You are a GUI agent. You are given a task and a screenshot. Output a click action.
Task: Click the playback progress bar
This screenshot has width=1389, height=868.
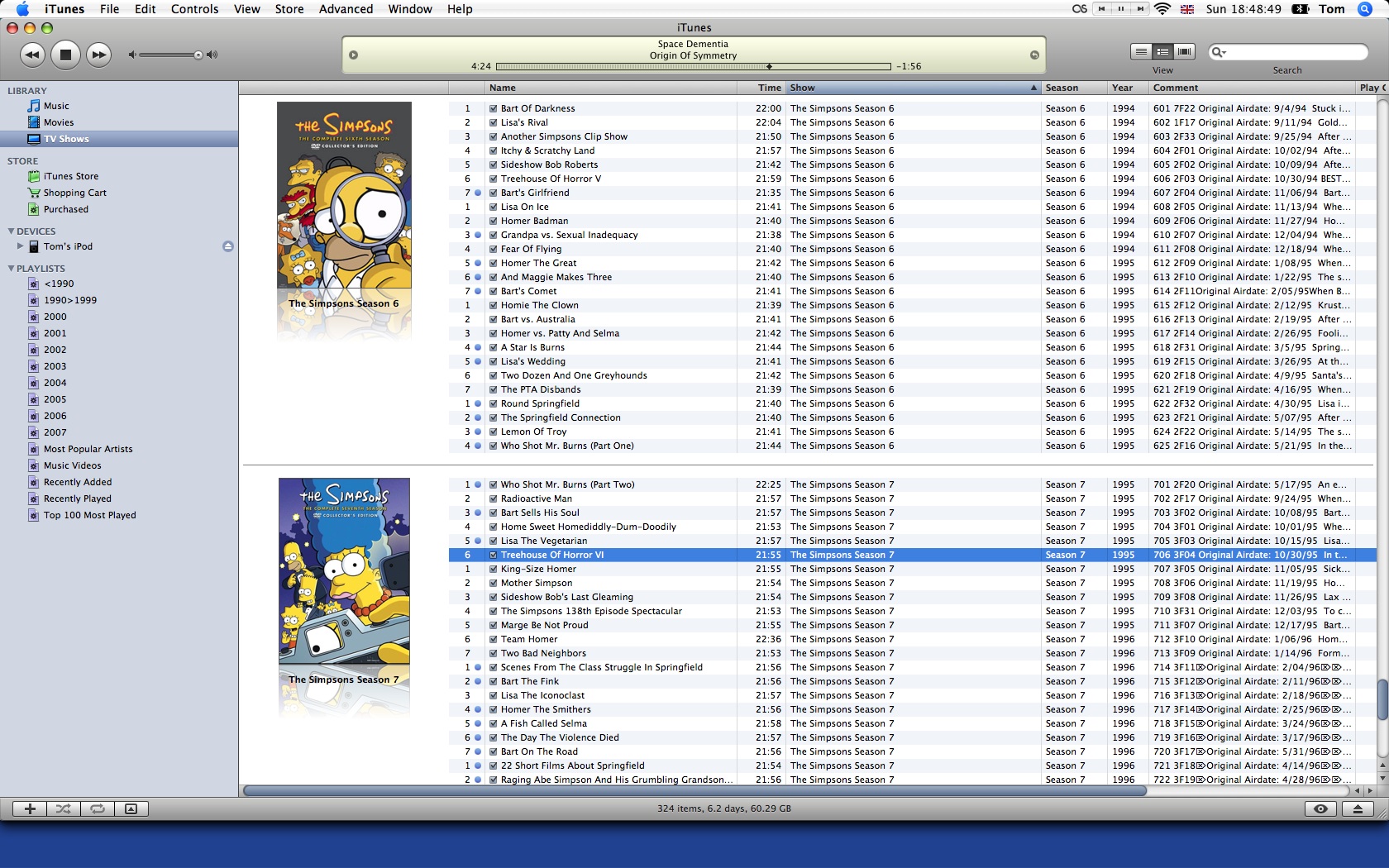pyautogui.click(x=694, y=66)
